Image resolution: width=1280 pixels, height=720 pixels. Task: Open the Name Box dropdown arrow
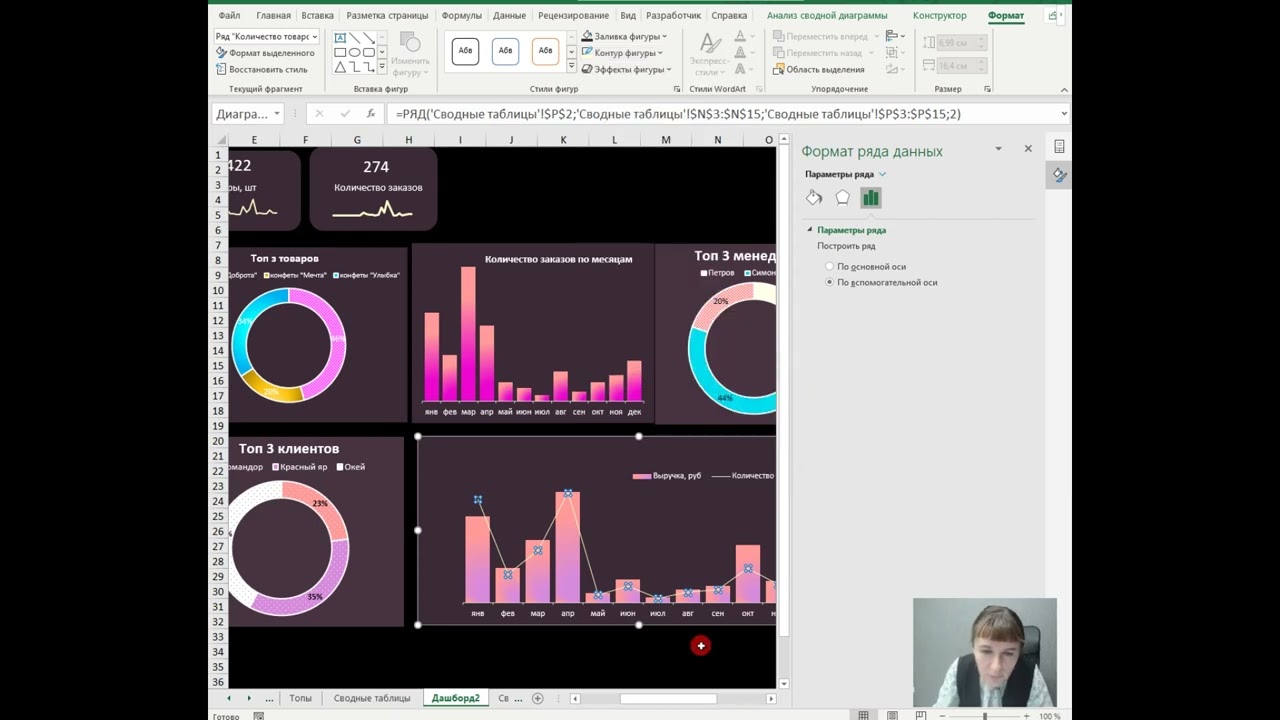(276, 114)
